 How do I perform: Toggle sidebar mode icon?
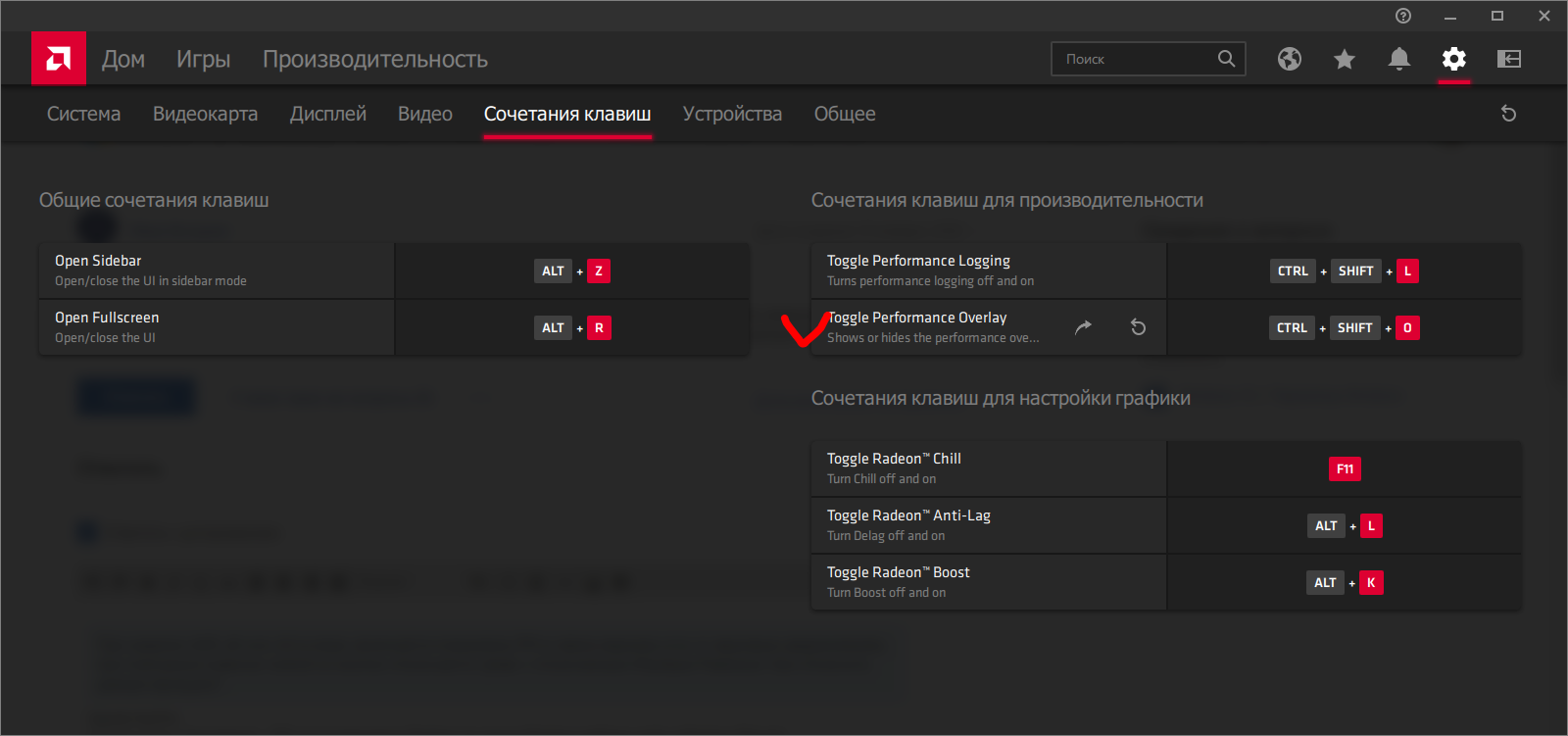coord(1509,59)
